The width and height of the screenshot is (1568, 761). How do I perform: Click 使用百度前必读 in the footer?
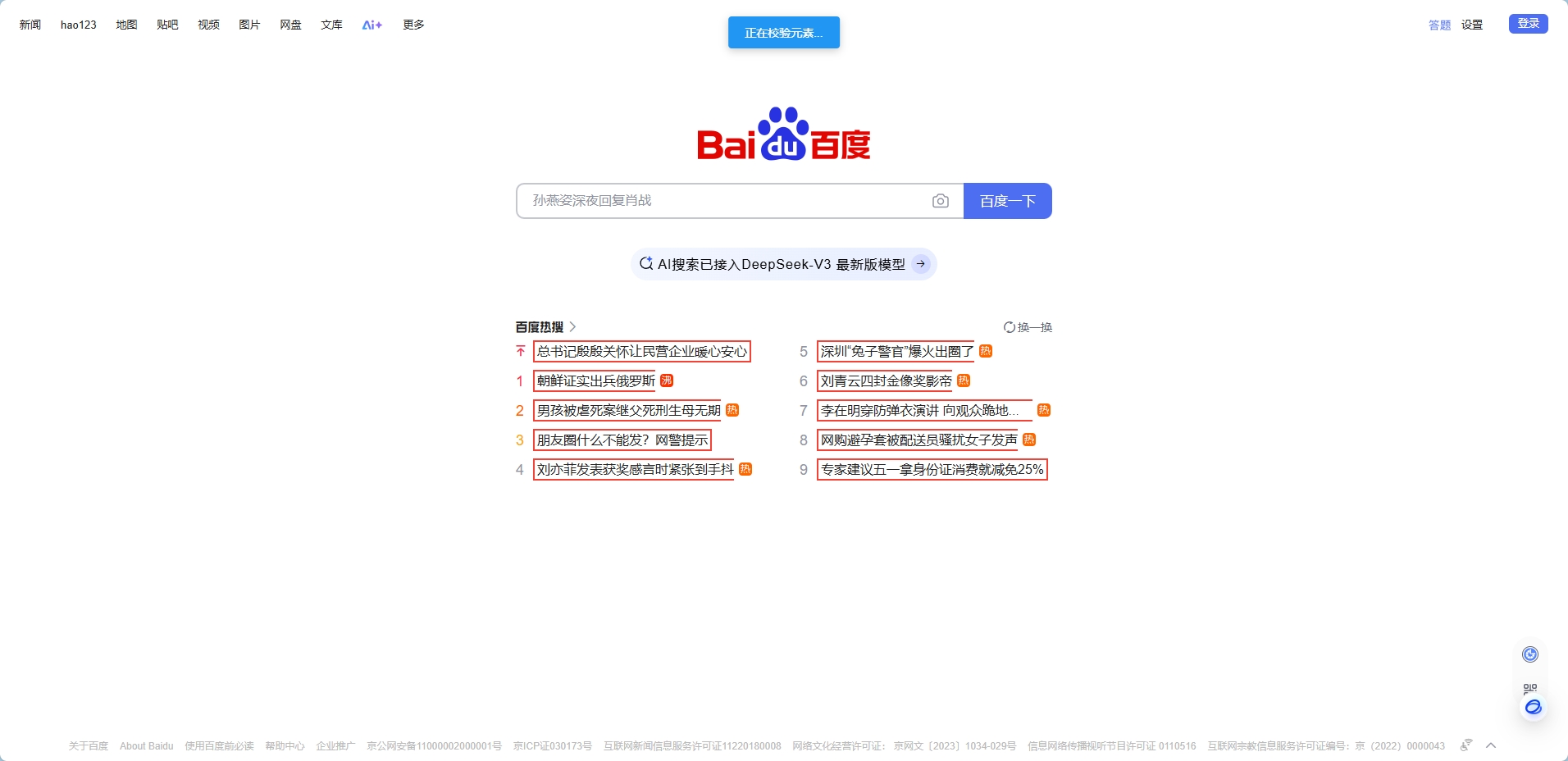click(x=219, y=746)
